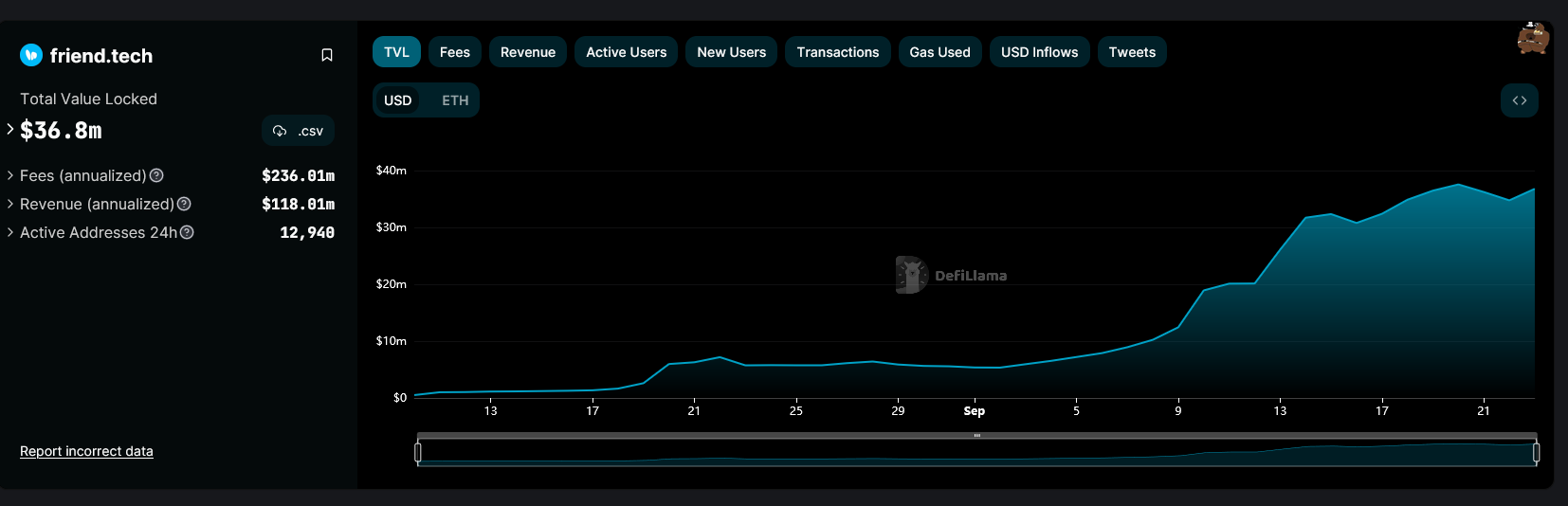1568x506 pixels.
Task: Download the data as .csv
Action: pyautogui.click(x=298, y=131)
